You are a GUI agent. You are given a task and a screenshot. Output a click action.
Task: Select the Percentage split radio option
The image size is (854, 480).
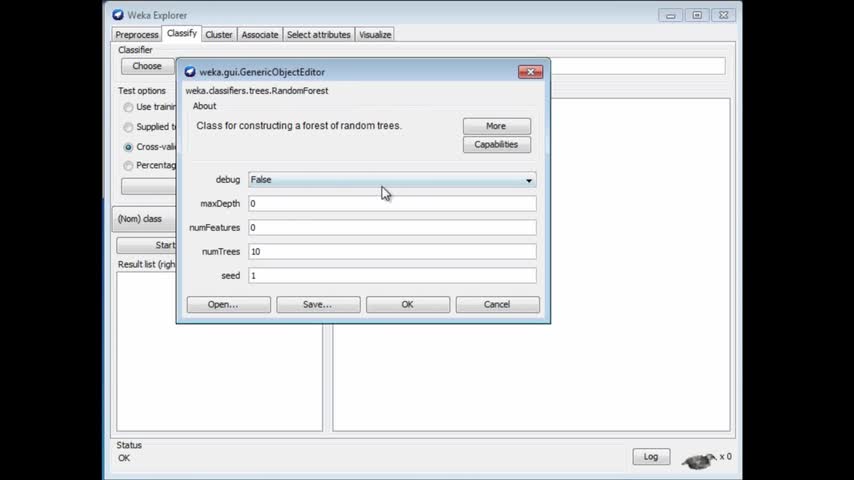tap(128, 166)
